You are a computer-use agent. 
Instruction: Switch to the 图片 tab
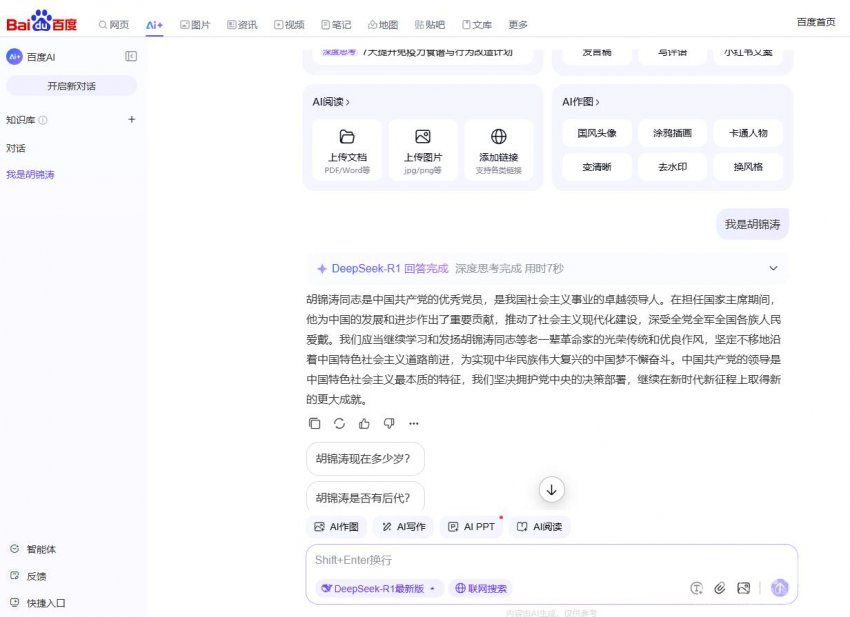point(195,24)
